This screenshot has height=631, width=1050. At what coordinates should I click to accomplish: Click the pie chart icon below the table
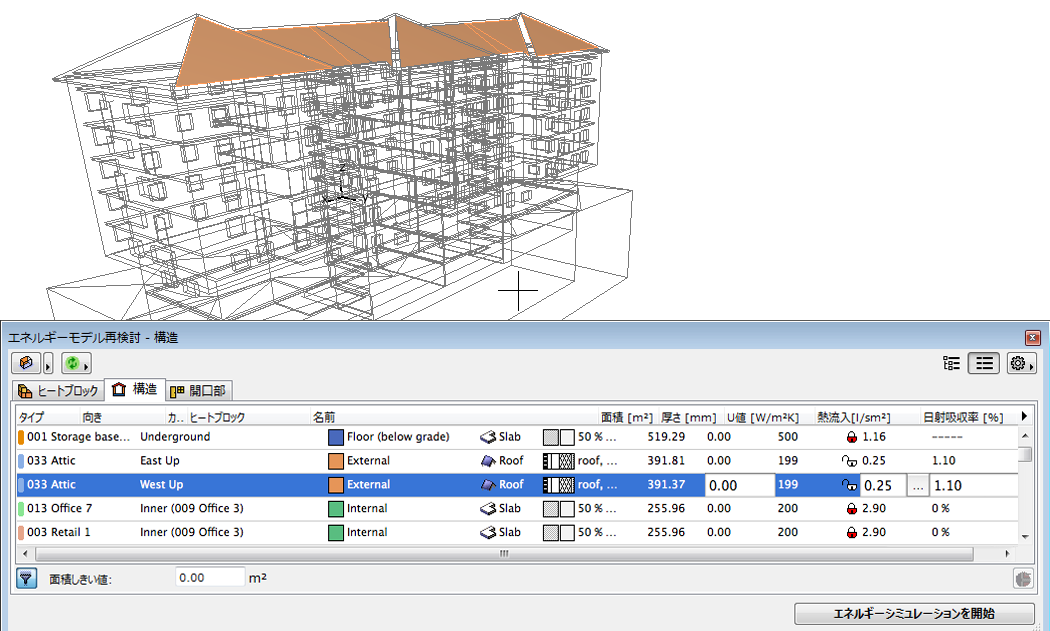coord(1022,578)
